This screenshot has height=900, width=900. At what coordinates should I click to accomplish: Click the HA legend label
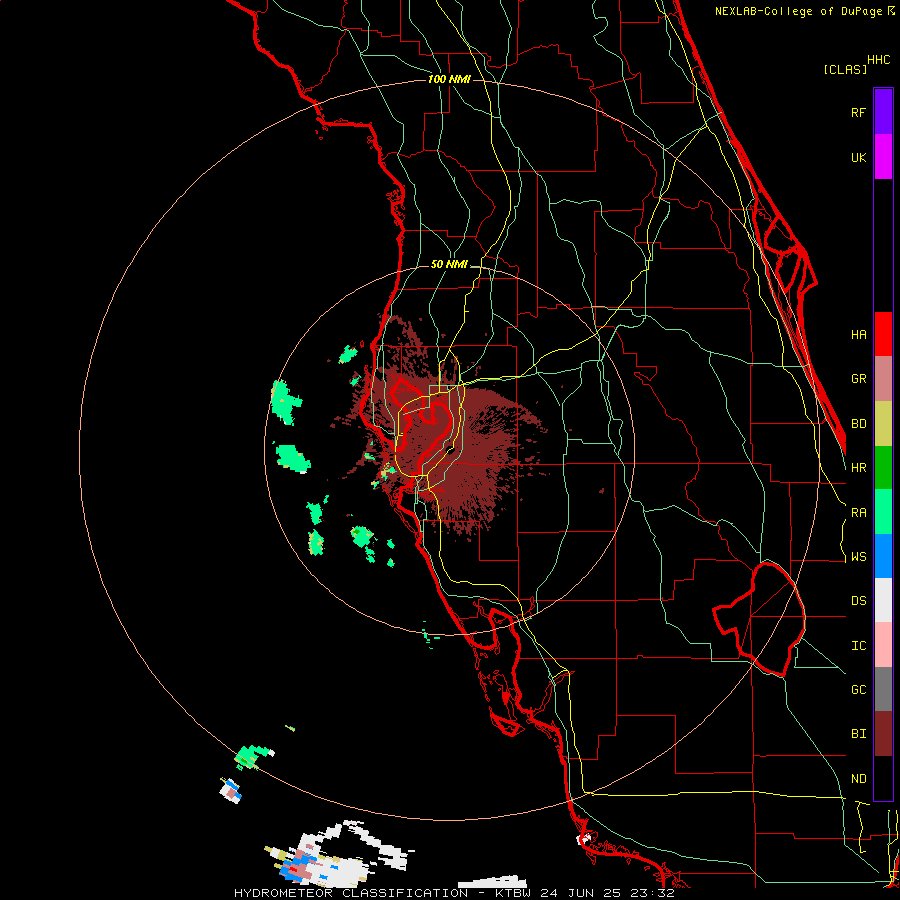pyautogui.click(x=858, y=335)
